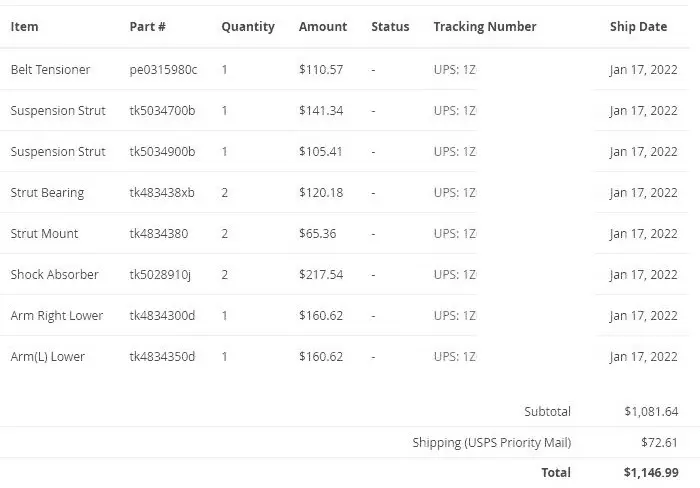Viewport: 700px width, 488px height.
Task: Click the Tracking Number column header
Action: 485,27
